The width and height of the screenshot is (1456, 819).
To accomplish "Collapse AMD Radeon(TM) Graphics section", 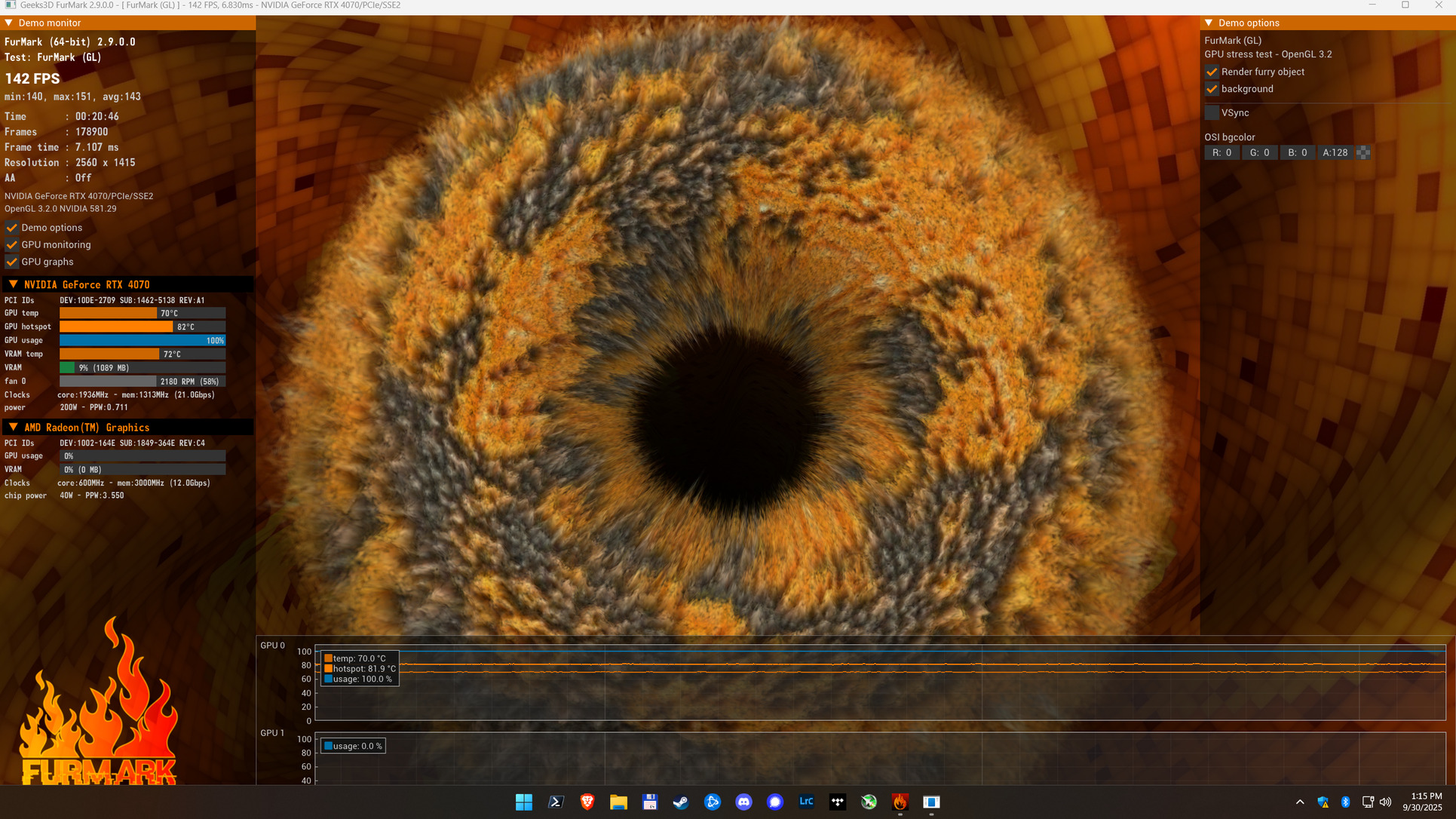I will (x=13, y=427).
